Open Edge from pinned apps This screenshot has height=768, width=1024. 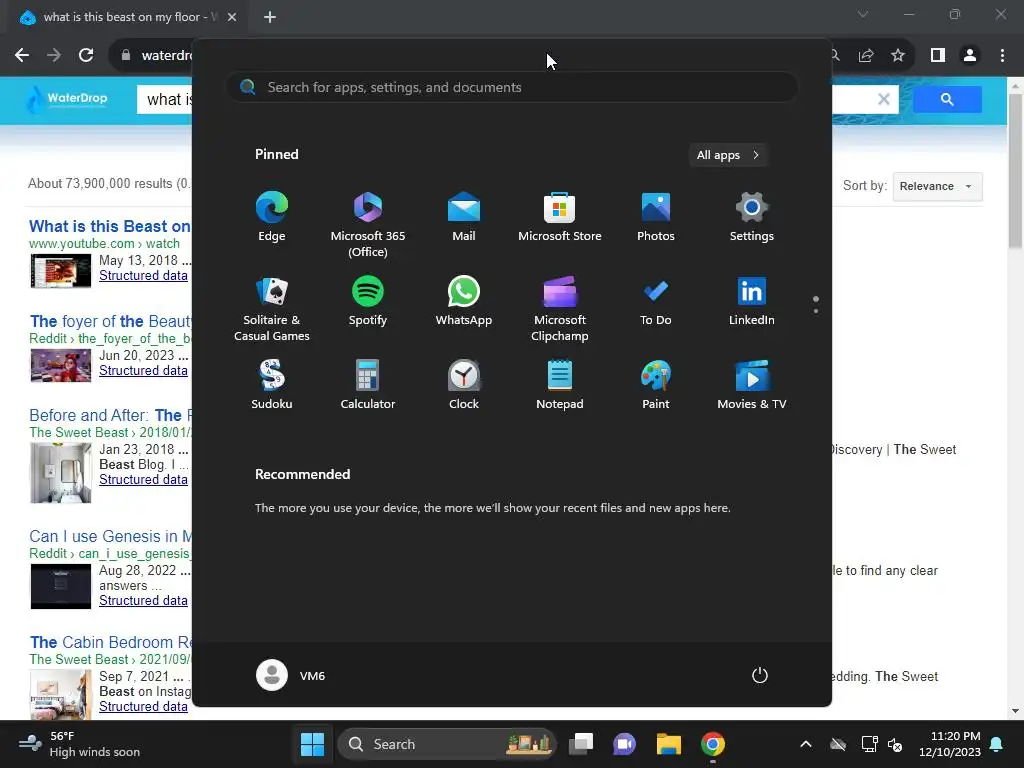coord(272,217)
